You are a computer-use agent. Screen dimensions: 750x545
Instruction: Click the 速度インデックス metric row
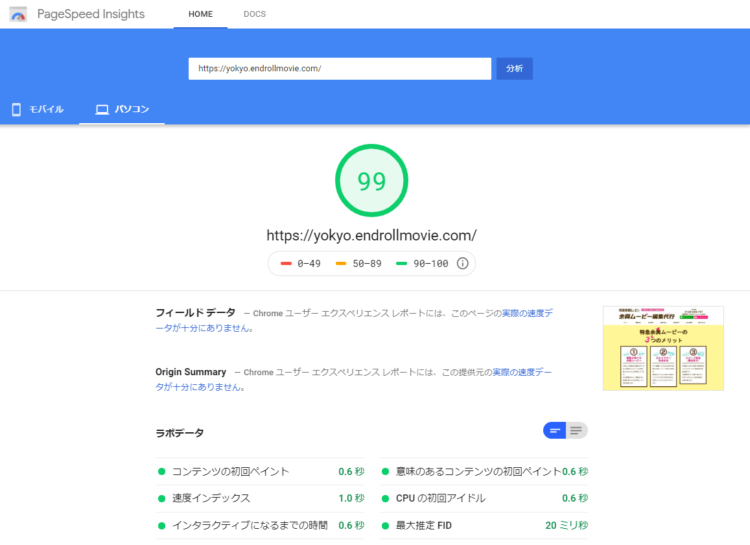pos(260,498)
